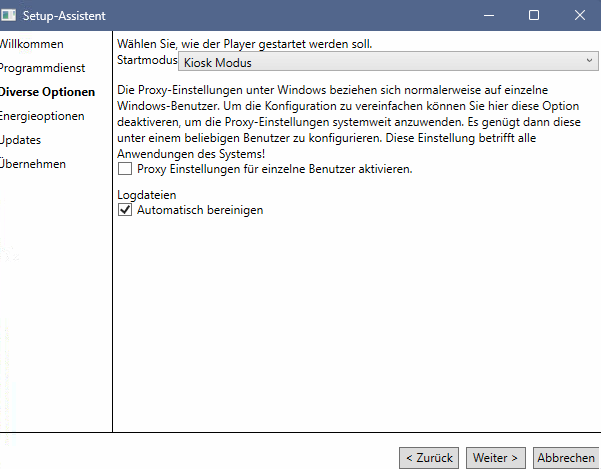Click the Setup-Assistent app icon in title bar
The height and width of the screenshot is (469, 601).
(8, 15)
